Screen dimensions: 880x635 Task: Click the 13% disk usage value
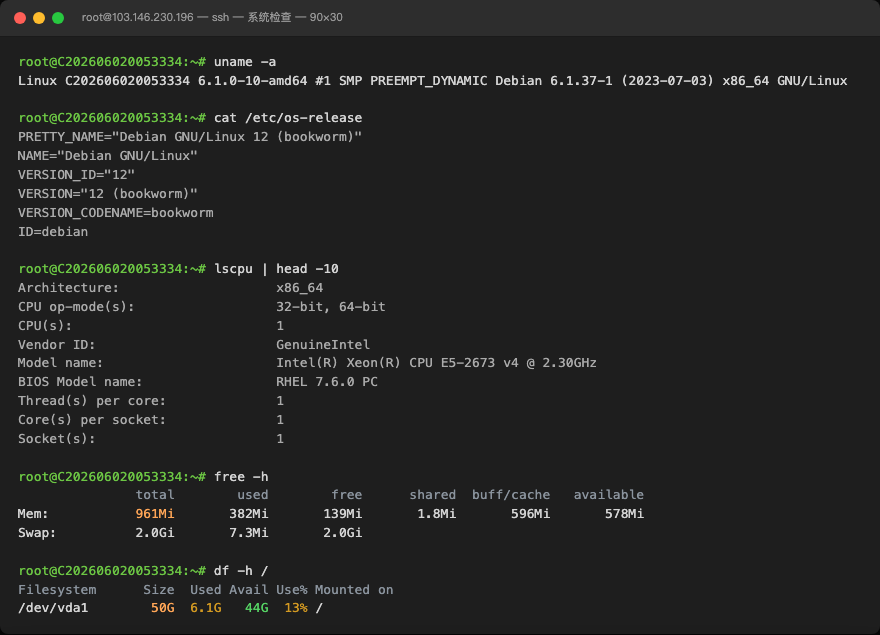click(296, 608)
